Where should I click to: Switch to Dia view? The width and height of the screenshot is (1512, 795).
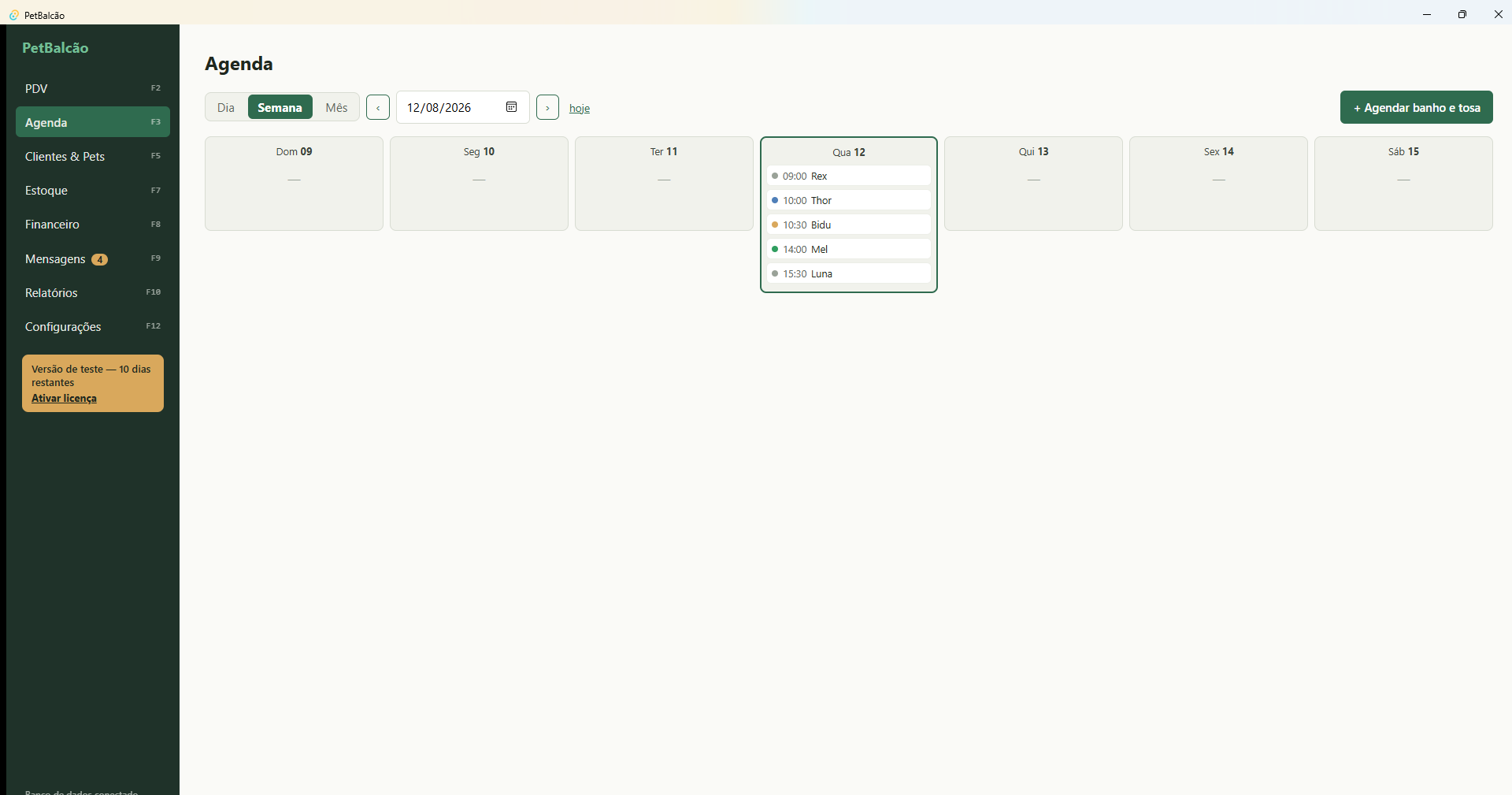coord(226,107)
